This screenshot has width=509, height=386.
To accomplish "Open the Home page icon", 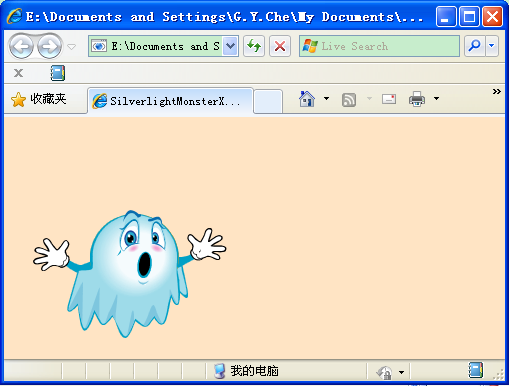I will tap(307, 99).
